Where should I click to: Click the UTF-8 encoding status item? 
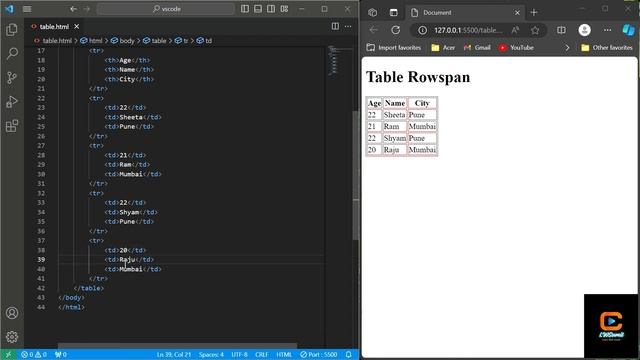[240, 354]
